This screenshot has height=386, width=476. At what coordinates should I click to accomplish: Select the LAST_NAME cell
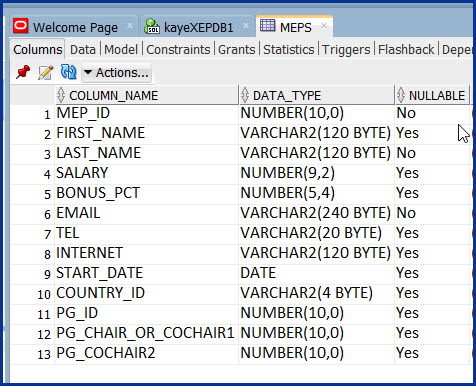146,154
